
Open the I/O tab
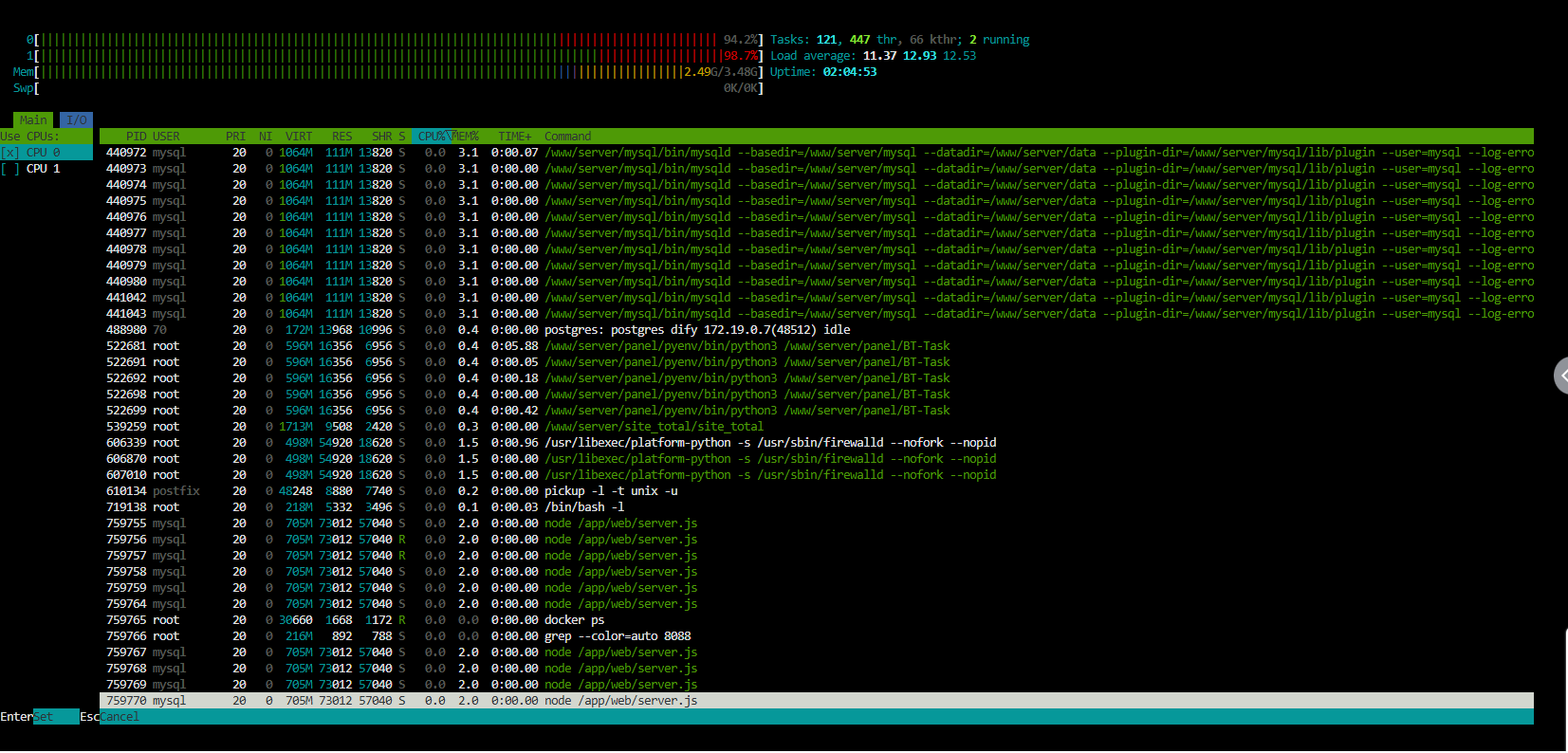tap(77, 120)
